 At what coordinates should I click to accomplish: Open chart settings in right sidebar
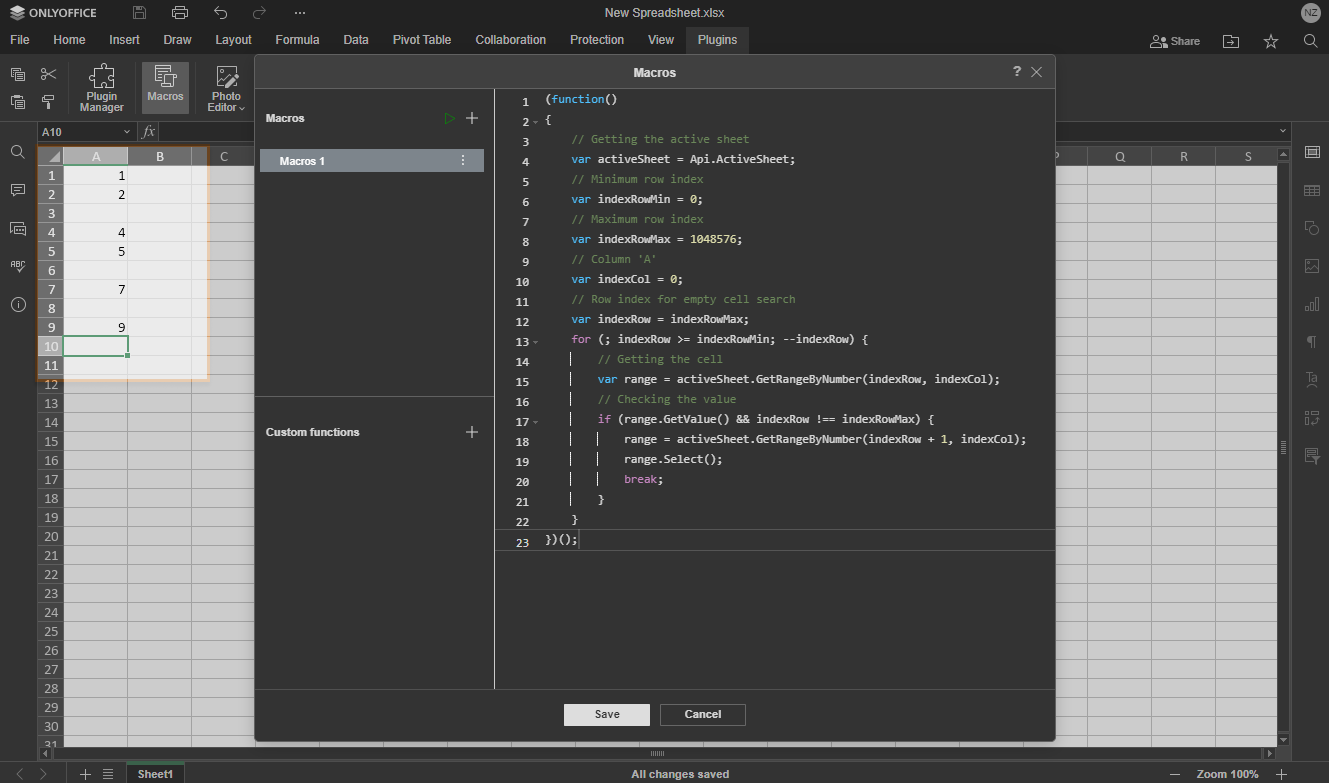(1312, 304)
